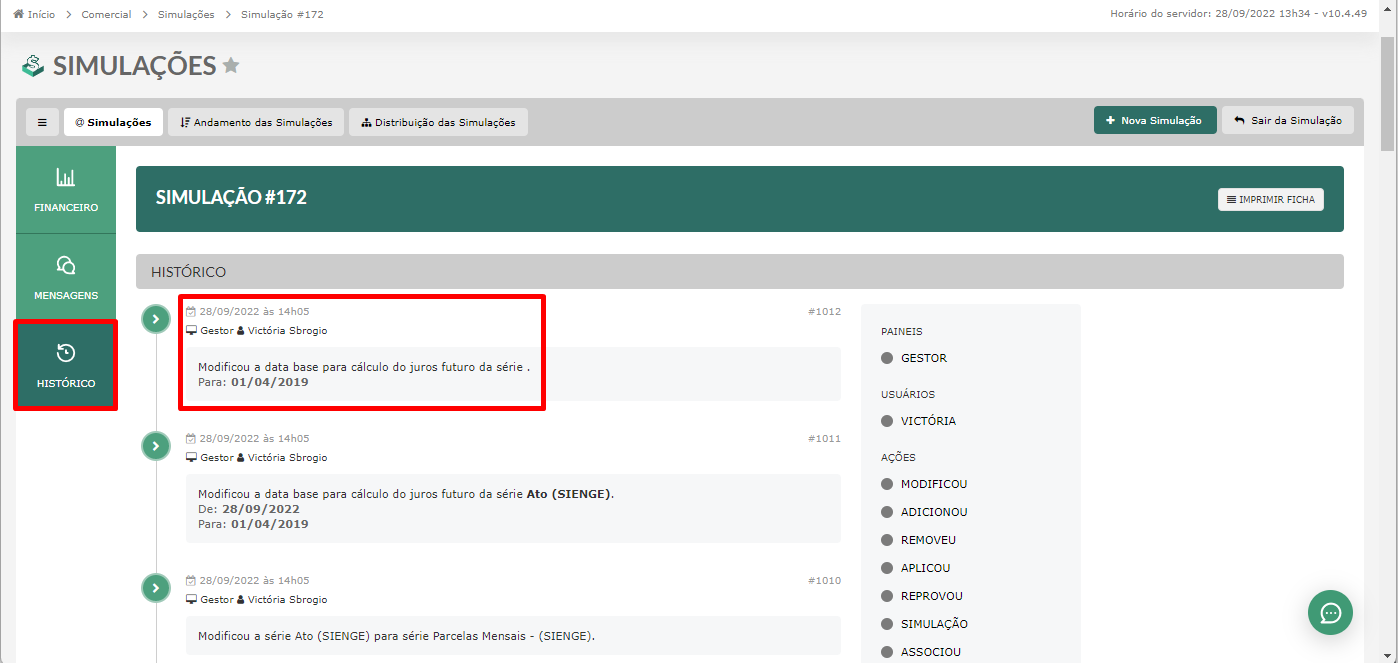Viewport: 1398px width, 663px height.
Task: Click the #1012 entry number
Action: point(824,312)
